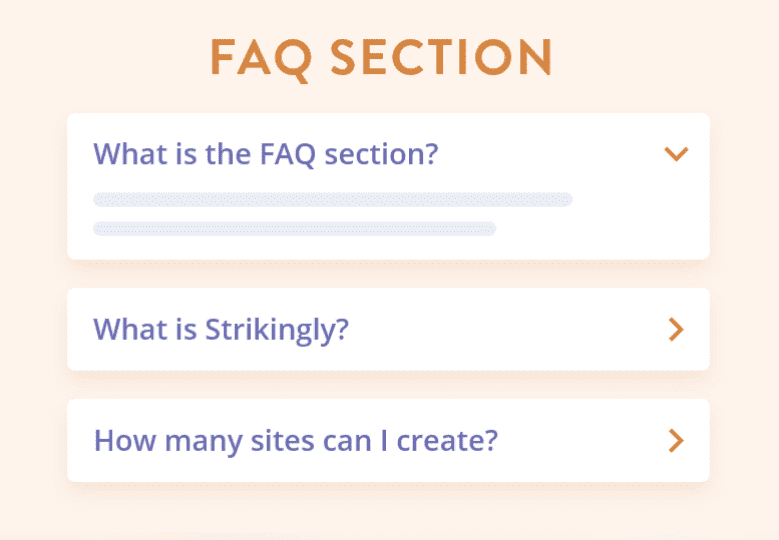The image size is (779, 540).
Task: Click the arrow icon beside "What is Strikingly?"
Action: pyautogui.click(x=677, y=329)
